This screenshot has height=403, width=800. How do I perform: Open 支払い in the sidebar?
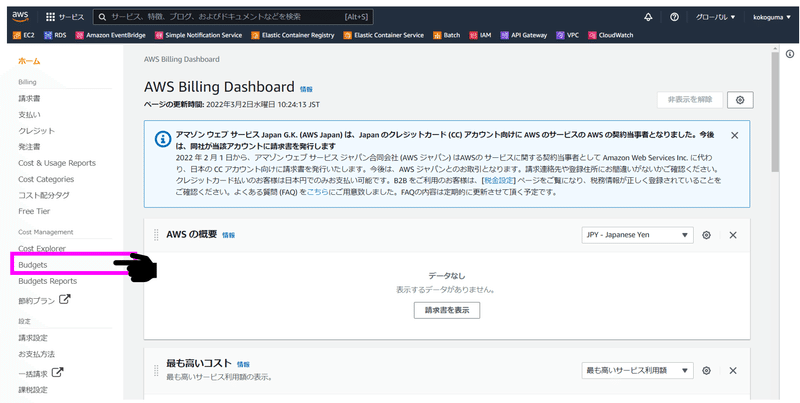[x=29, y=115]
